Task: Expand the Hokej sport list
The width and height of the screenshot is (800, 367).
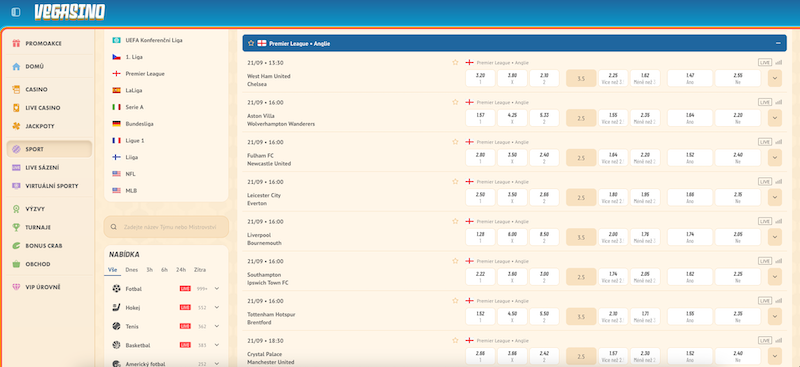Action: [x=217, y=308]
